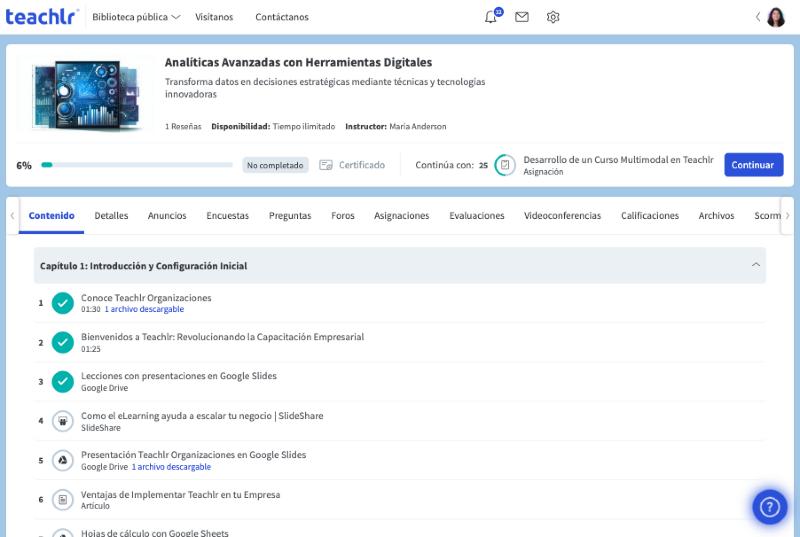Click the SlideShare icon for lesson 4

click(x=63, y=421)
